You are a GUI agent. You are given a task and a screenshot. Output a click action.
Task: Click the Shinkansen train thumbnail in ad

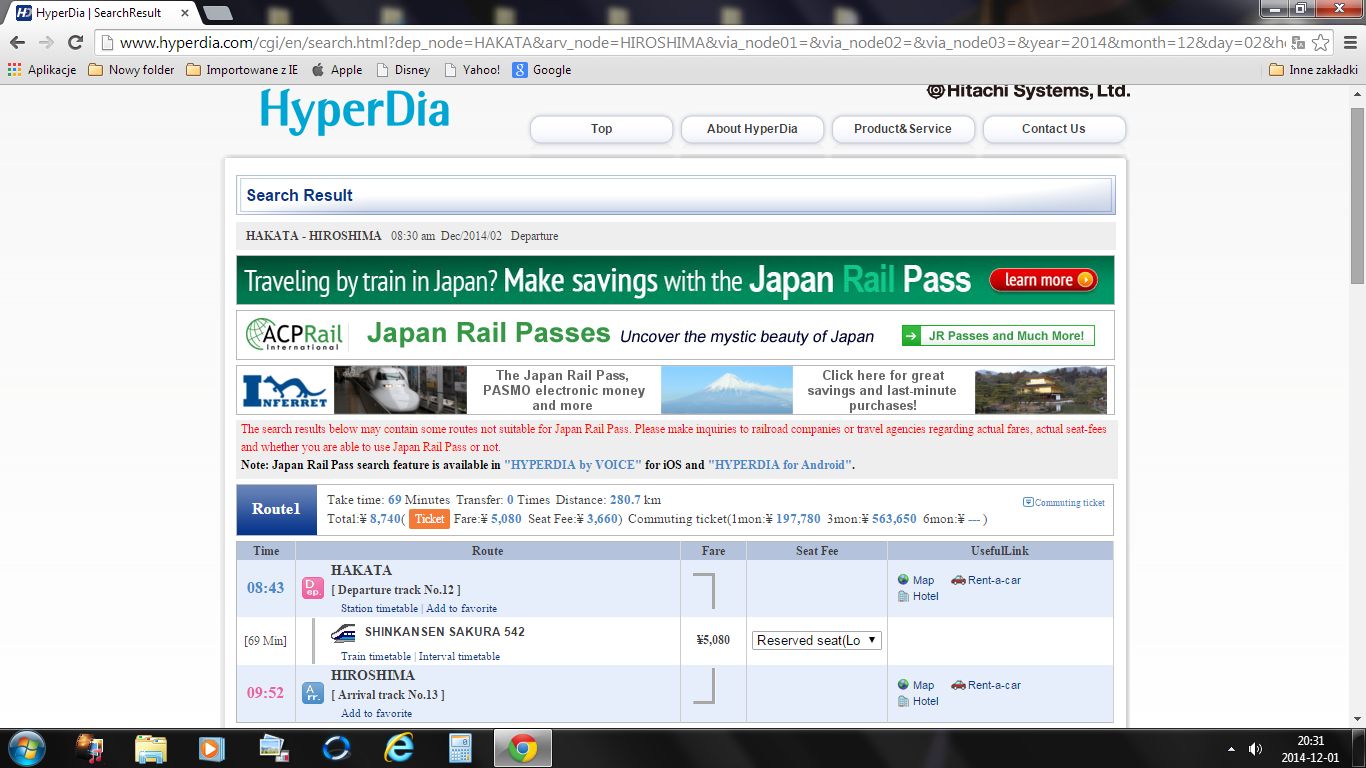click(x=400, y=390)
